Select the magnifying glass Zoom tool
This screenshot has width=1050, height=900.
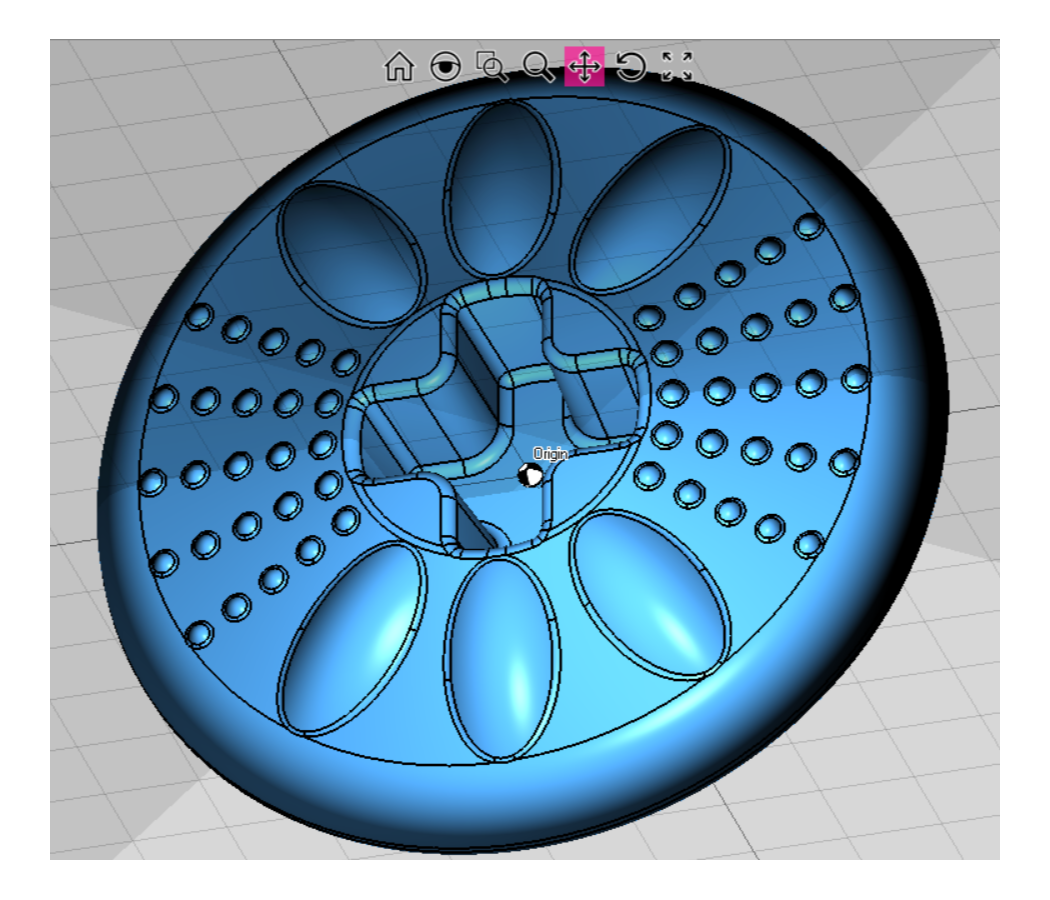[538, 67]
